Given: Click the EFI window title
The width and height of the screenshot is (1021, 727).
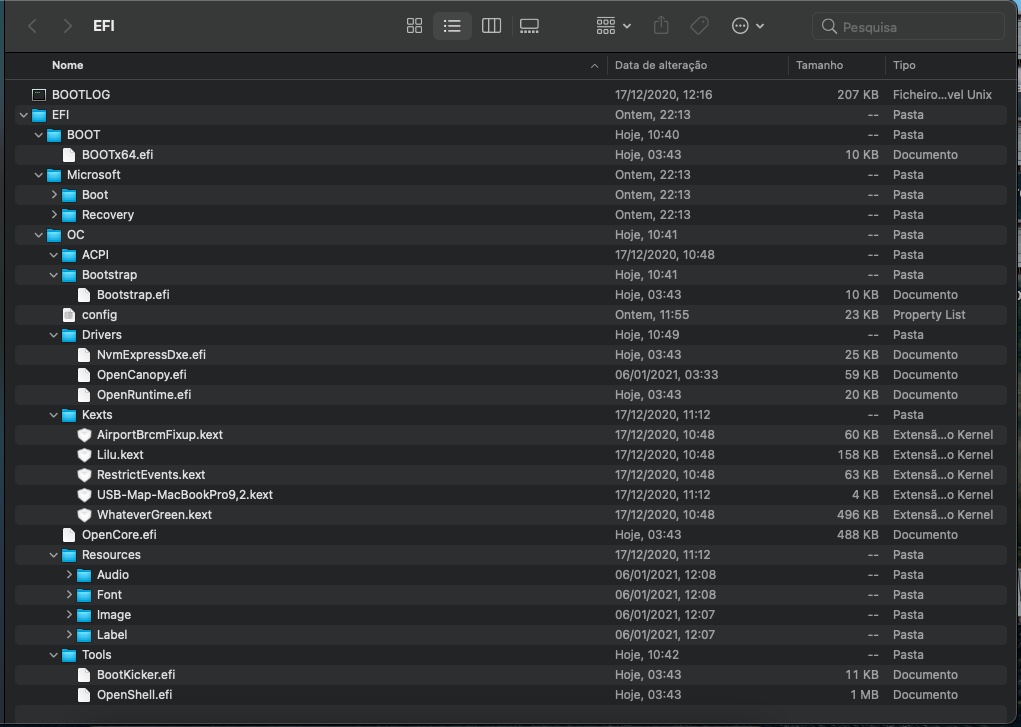Looking at the screenshot, I should click(x=104, y=26).
